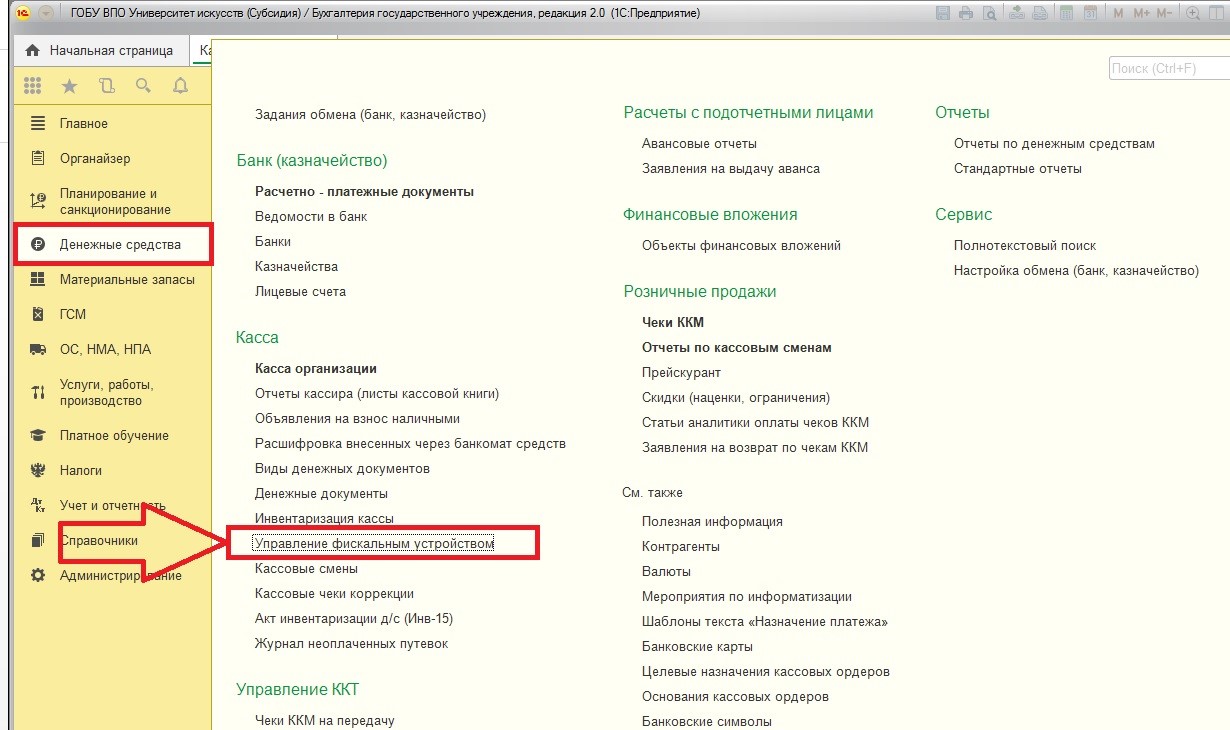1230x730 pixels.
Task: Click in the Поиск (Ctrl+F) search field
Action: [1168, 68]
